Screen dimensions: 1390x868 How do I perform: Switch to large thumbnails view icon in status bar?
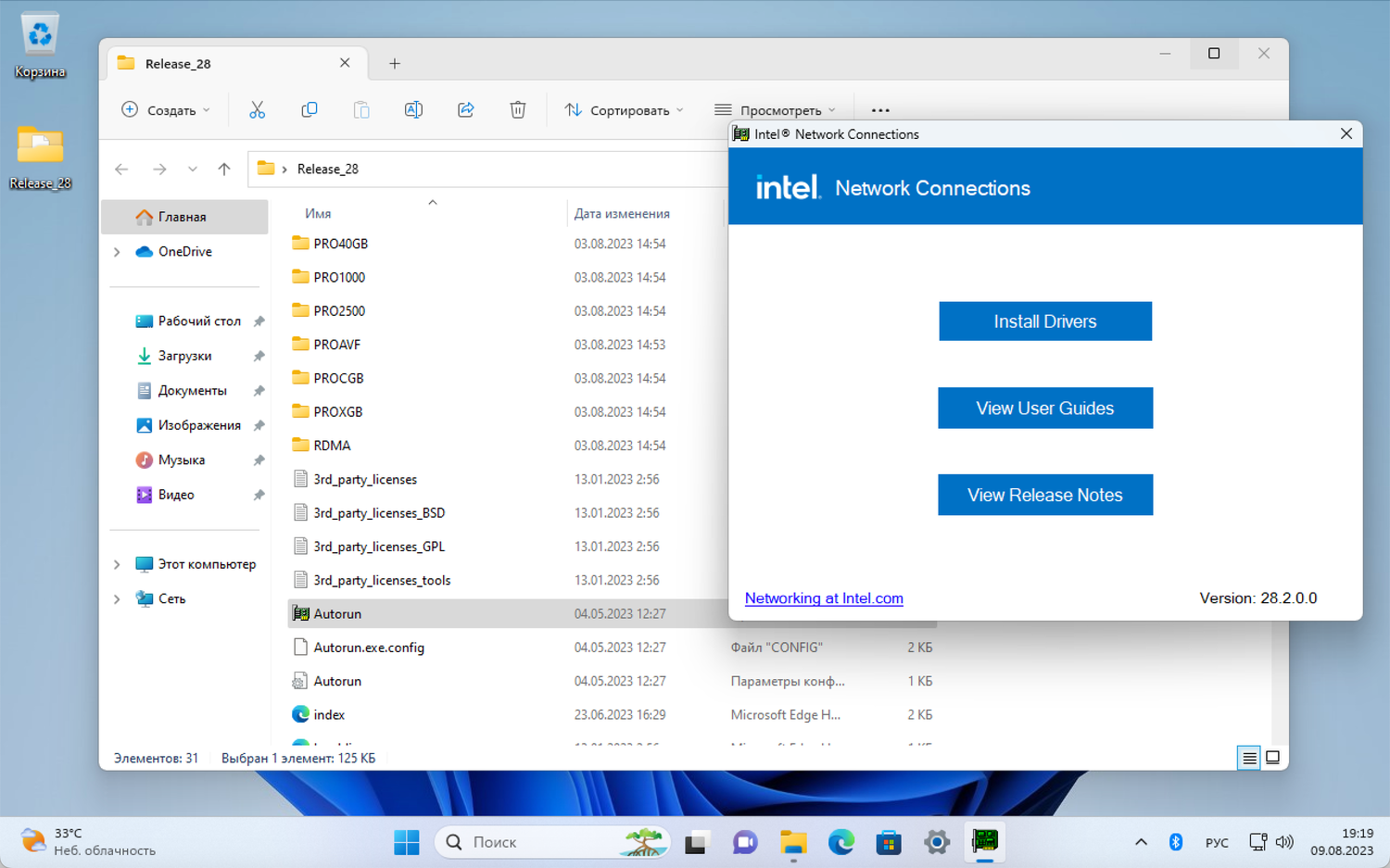pos(1273,758)
